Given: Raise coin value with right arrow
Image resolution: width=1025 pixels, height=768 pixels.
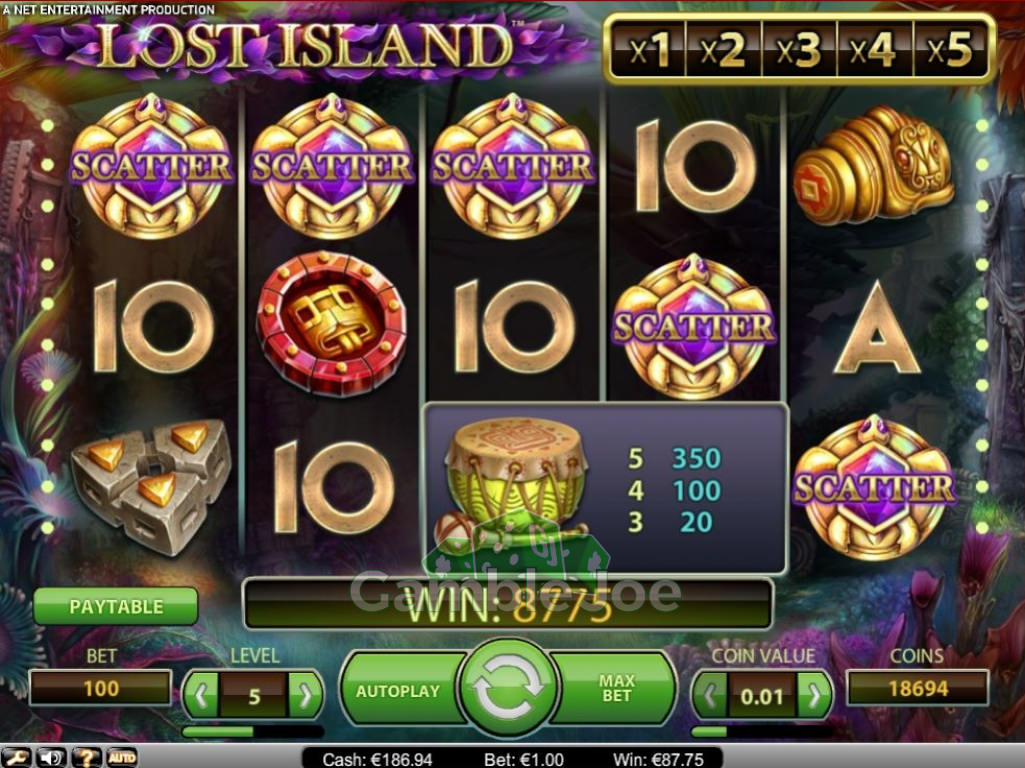Looking at the screenshot, I should click(814, 695).
